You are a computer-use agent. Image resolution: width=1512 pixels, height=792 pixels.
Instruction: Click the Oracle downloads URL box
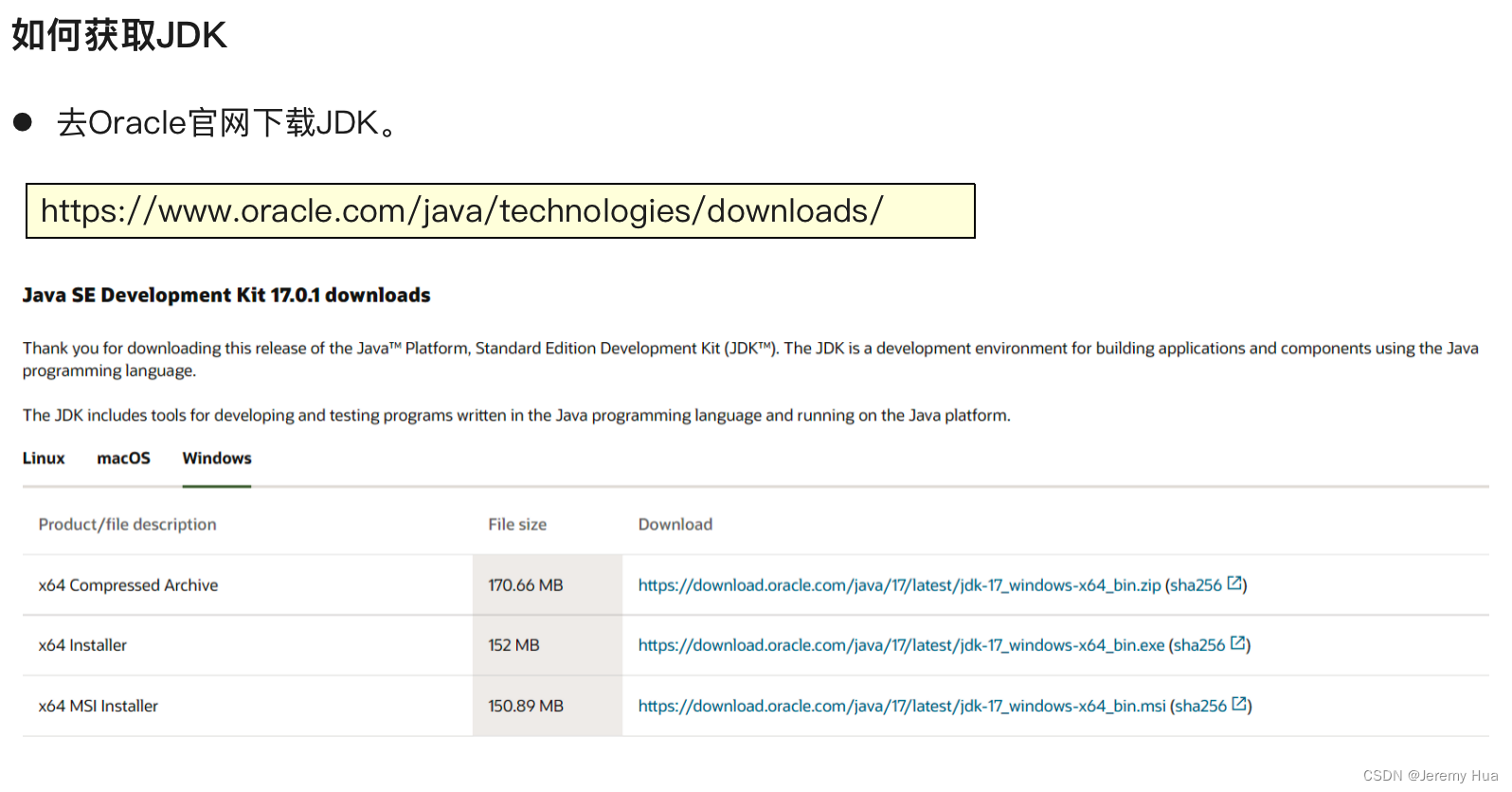(x=500, y=211)
